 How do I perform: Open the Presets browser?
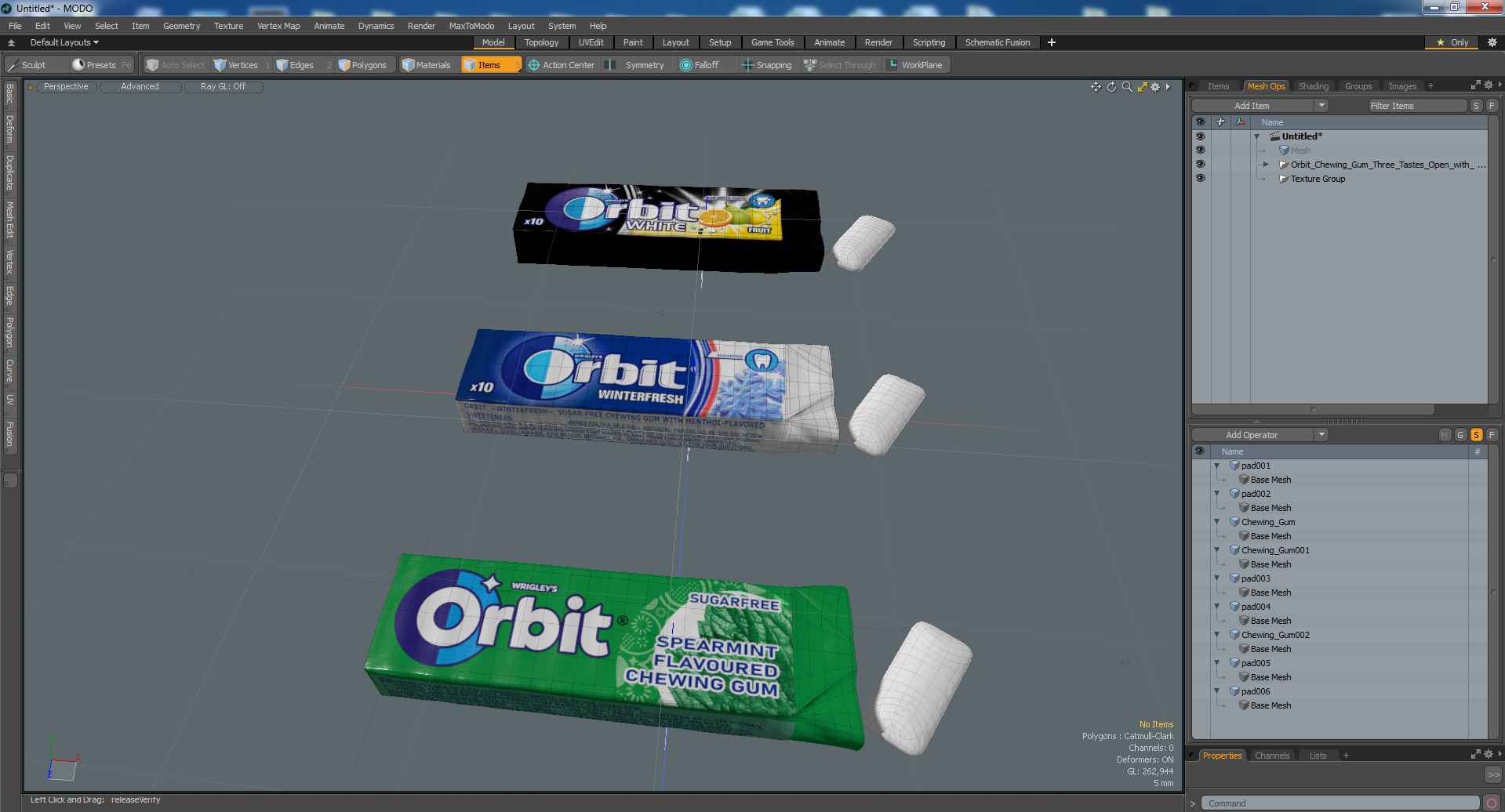click(100, 65)
